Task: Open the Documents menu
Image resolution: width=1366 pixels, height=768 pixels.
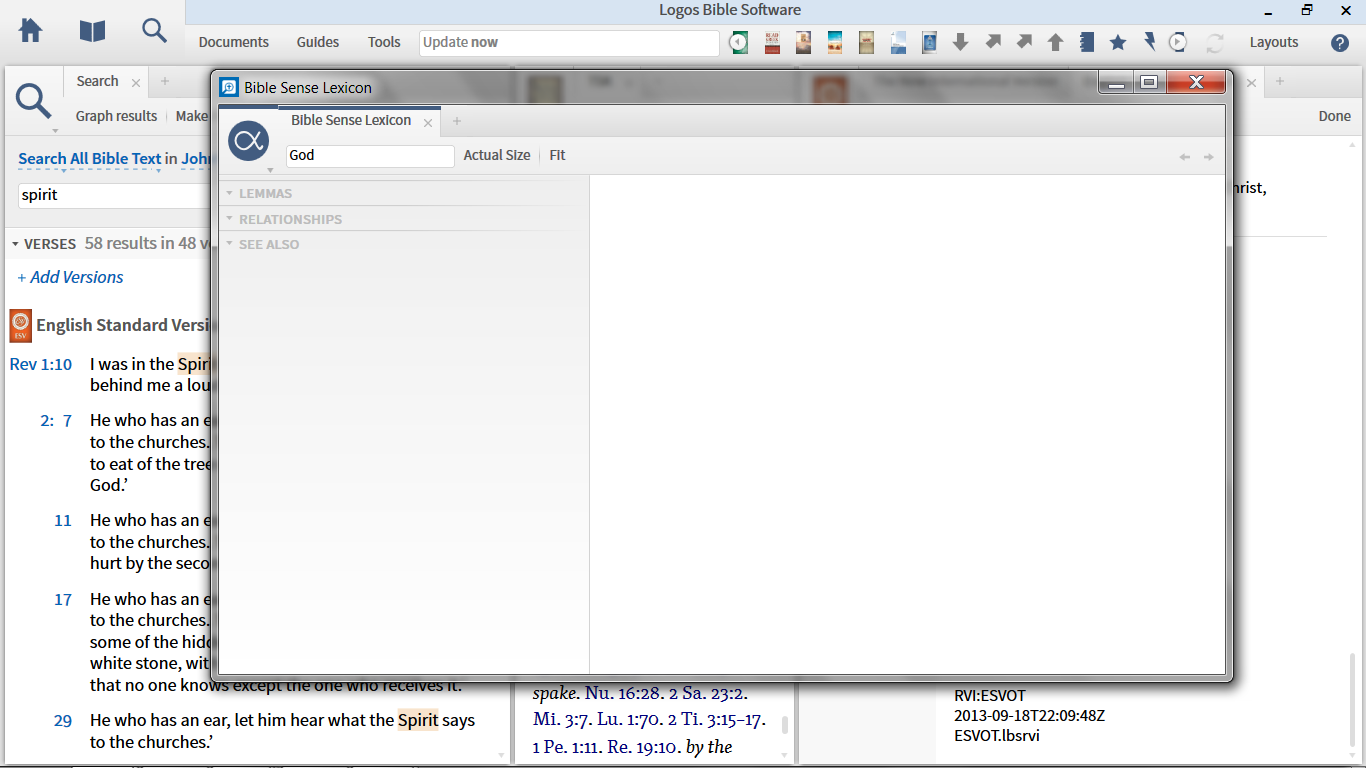Action: (234, 42)
